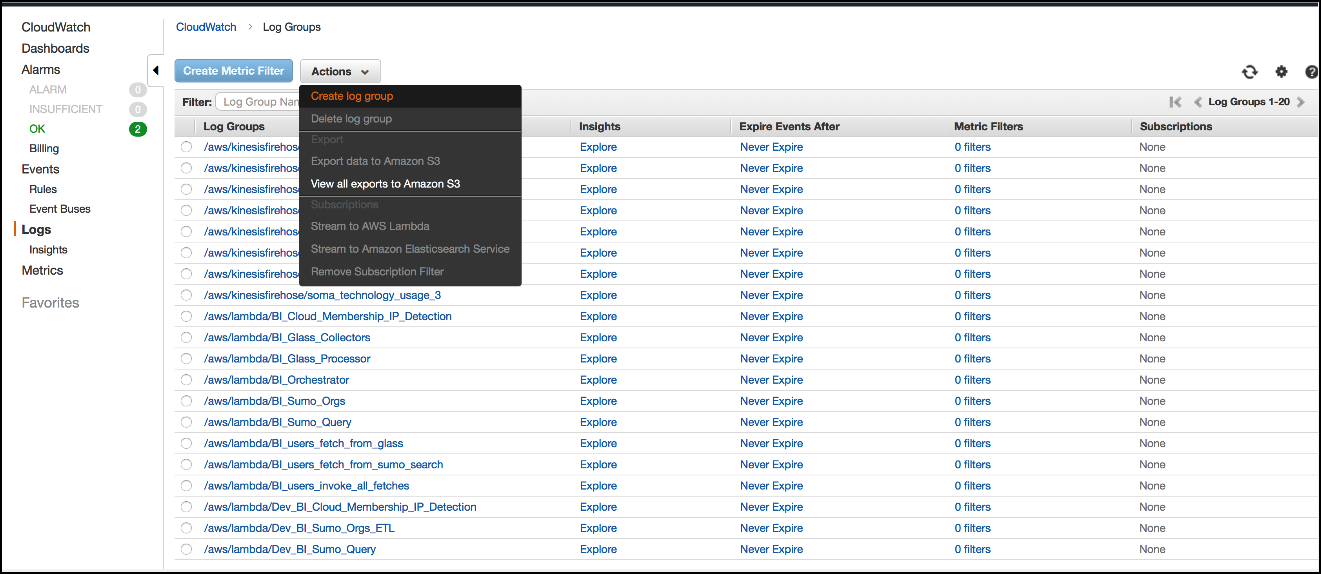Viewport: 1321px width, 574px height.
Task: Open Metrics in the sidebar
Action: [x=42, y=271]
